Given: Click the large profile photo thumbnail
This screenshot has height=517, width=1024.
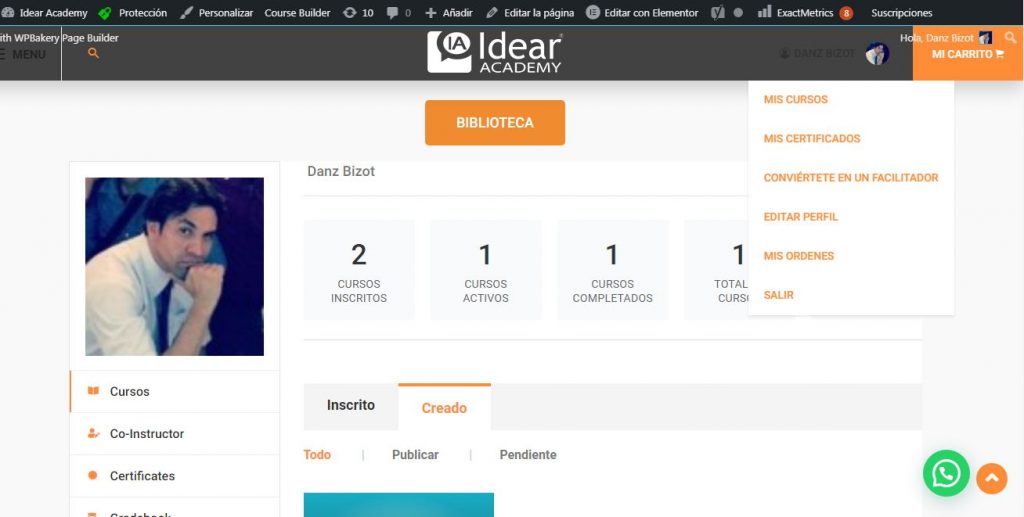Looking at the screenshot, I should pos(174,267).
